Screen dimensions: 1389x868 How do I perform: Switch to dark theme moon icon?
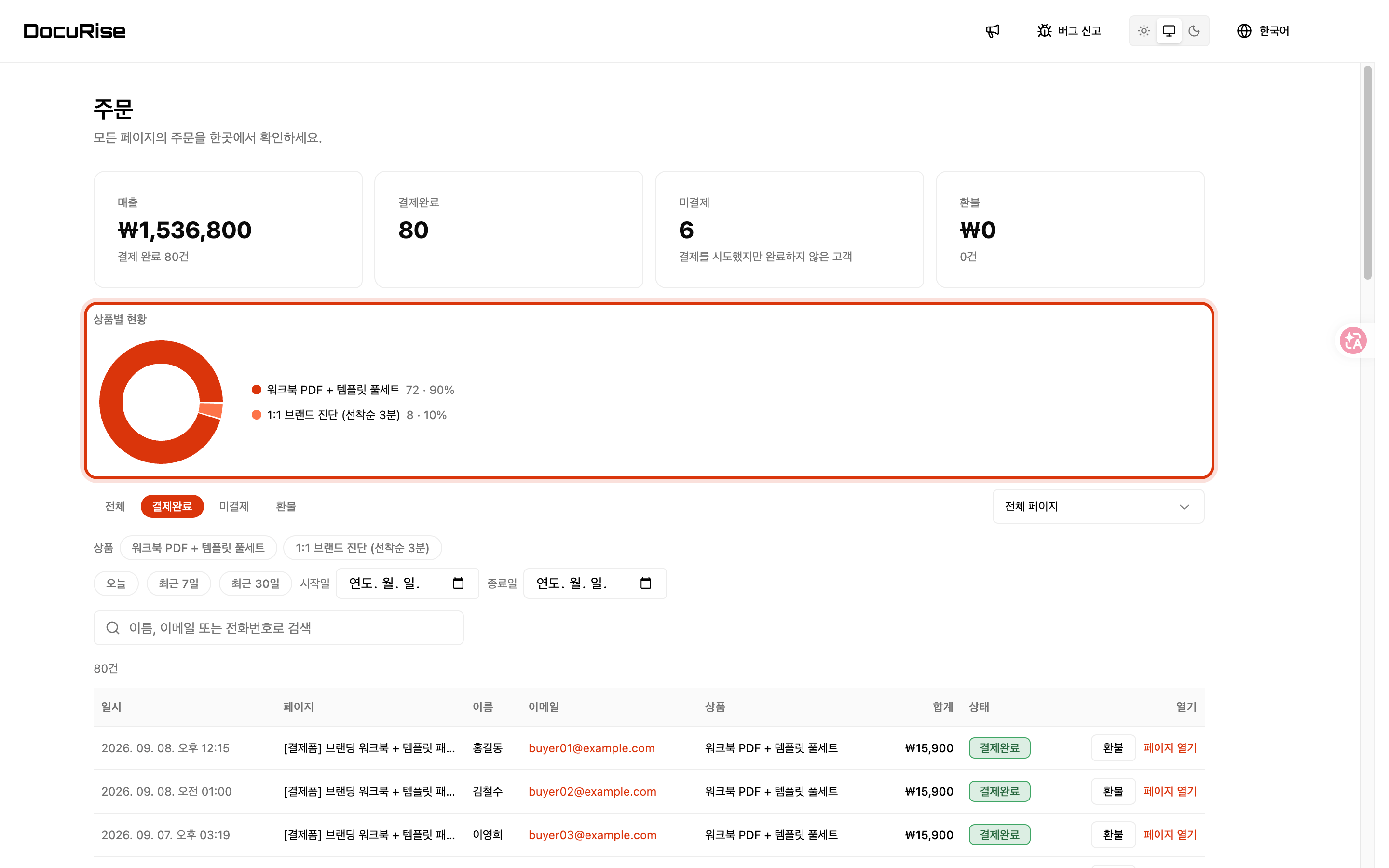(x=1194, y=31)
